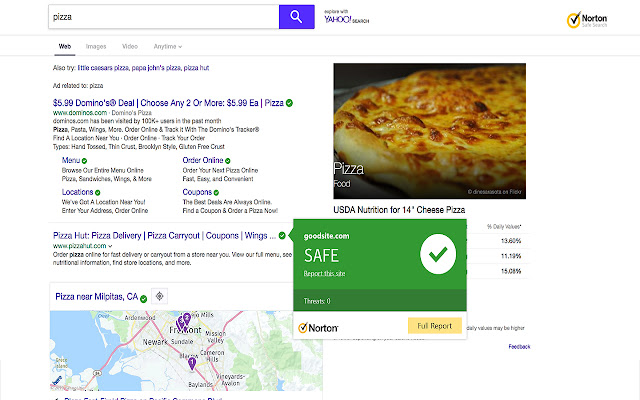Click the purple search magnifier button

[296, 16]
